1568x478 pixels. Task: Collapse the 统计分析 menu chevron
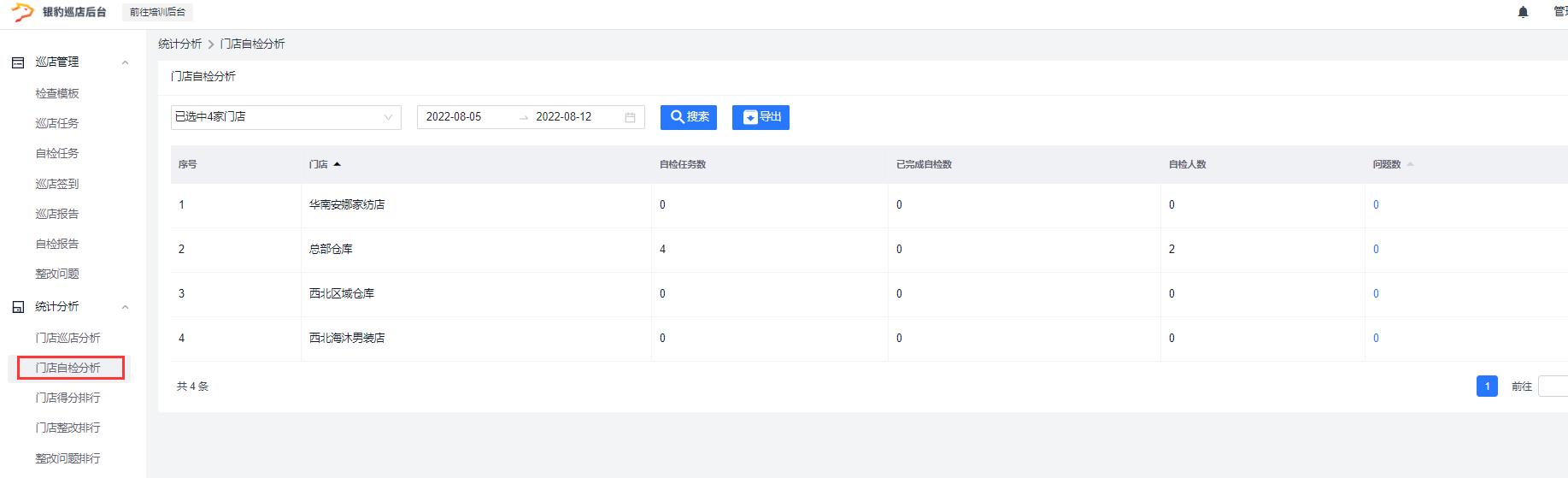126,307
